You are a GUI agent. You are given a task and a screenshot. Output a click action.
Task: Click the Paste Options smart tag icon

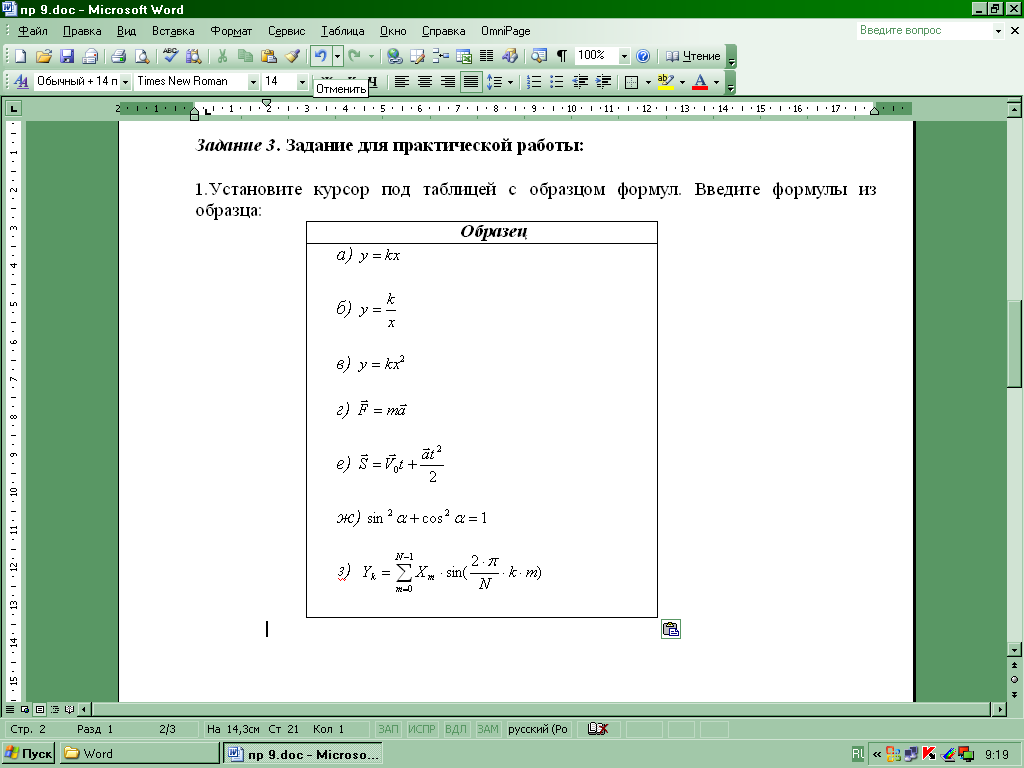tap(671, 629)
